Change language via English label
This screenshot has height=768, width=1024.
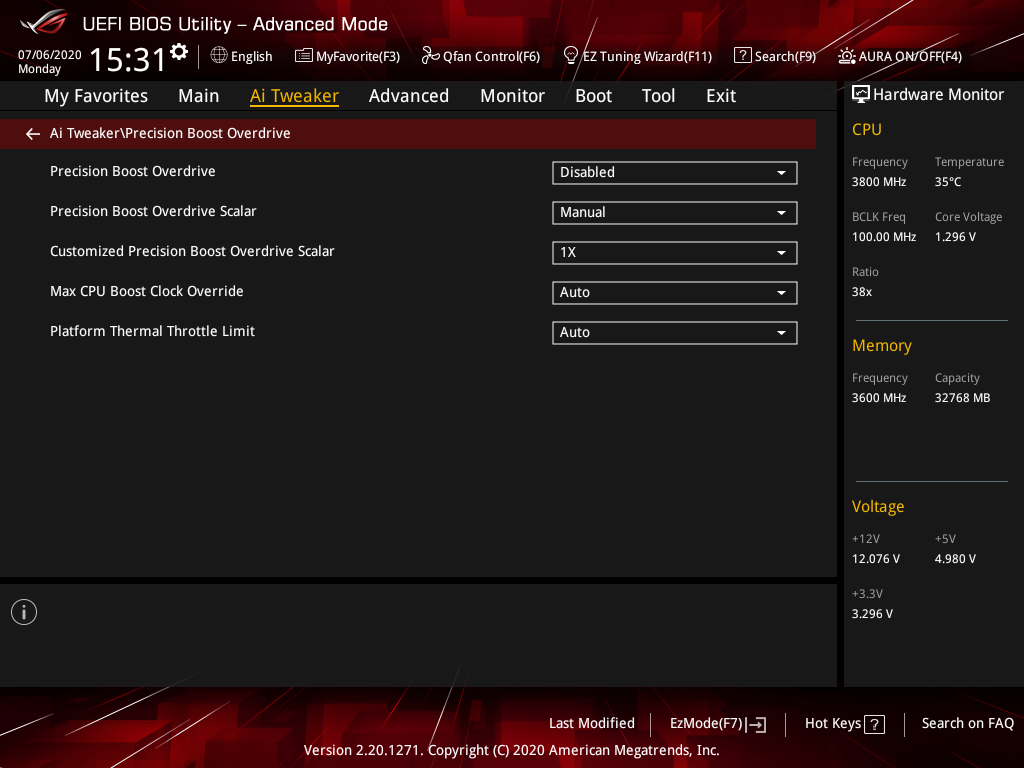251,57
